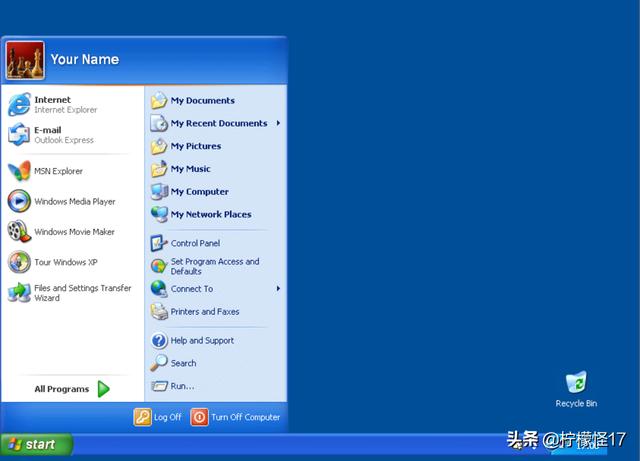Click the Turn Off Computer text
The image size is (640, 461).
(x=246, y=417)
